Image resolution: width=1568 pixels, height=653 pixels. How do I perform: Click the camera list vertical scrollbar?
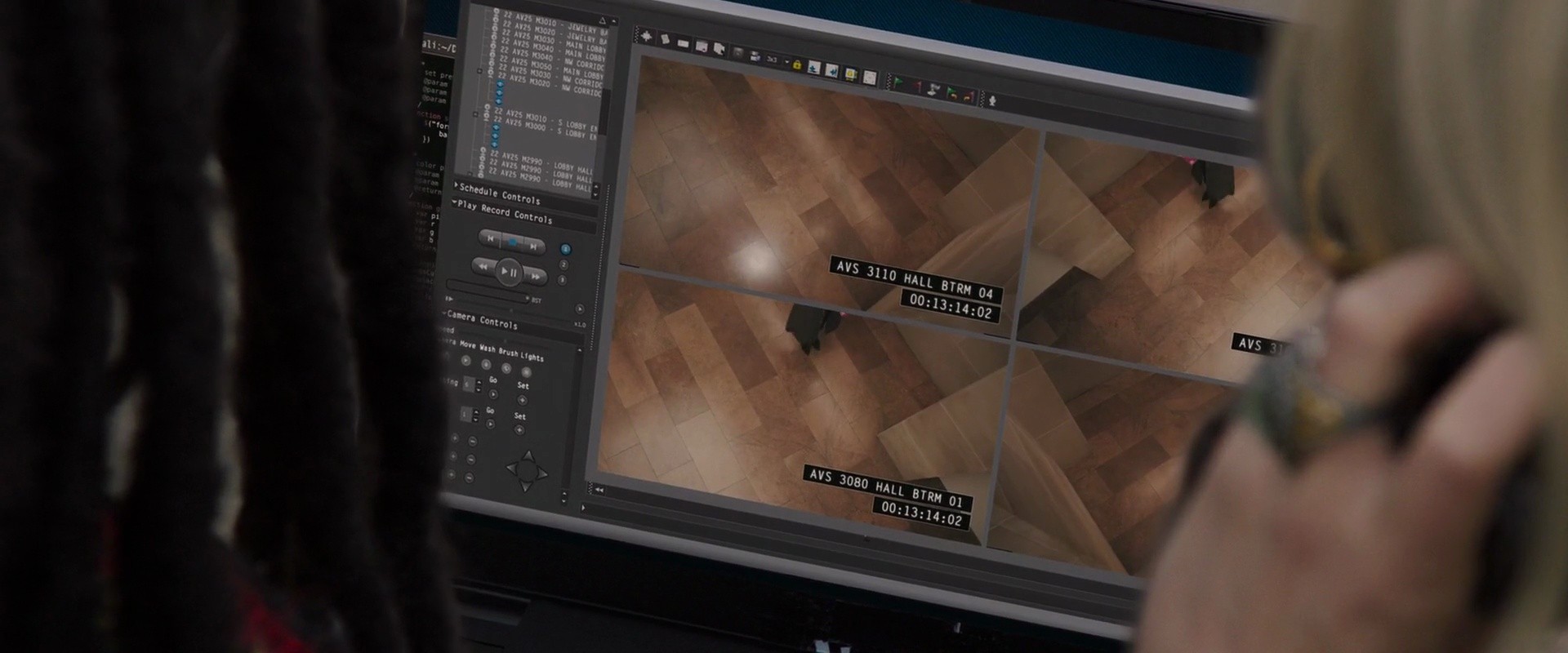[x=604, y=110]
